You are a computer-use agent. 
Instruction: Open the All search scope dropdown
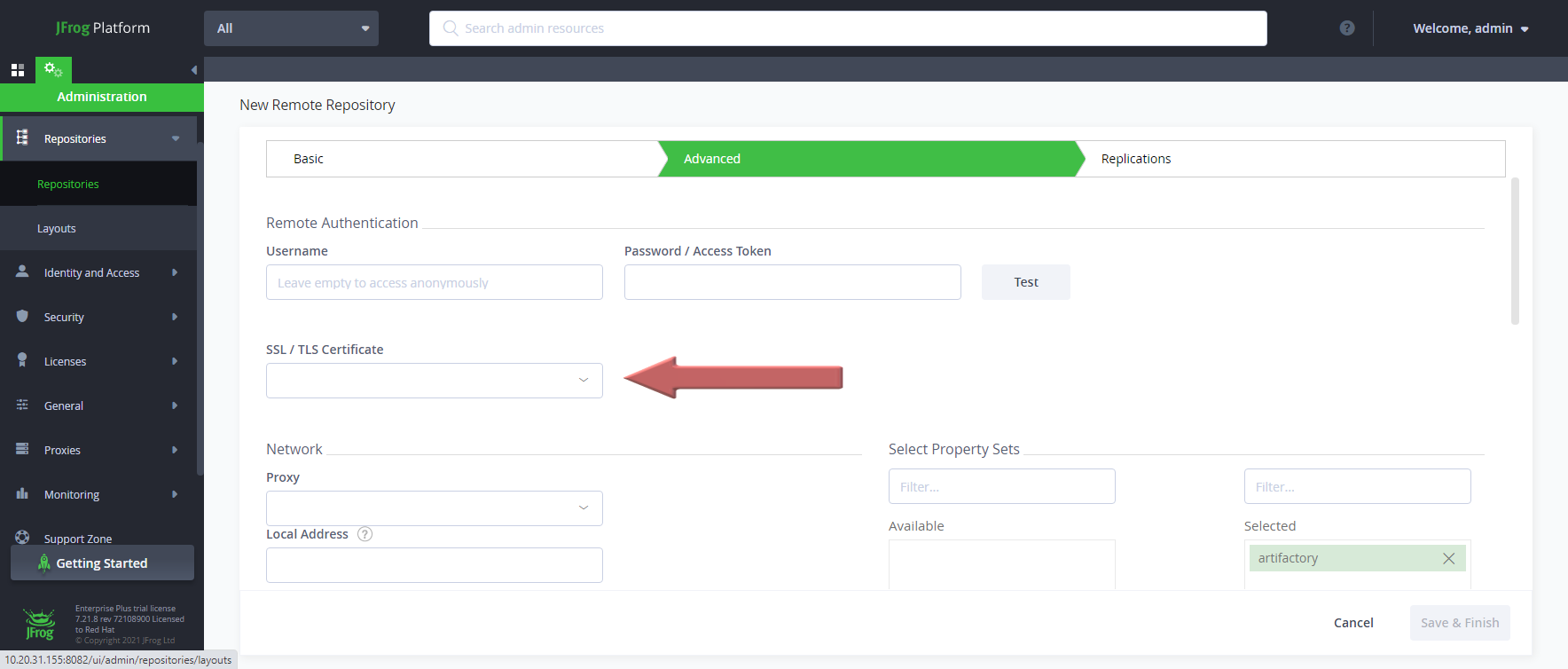click(291, 28)
